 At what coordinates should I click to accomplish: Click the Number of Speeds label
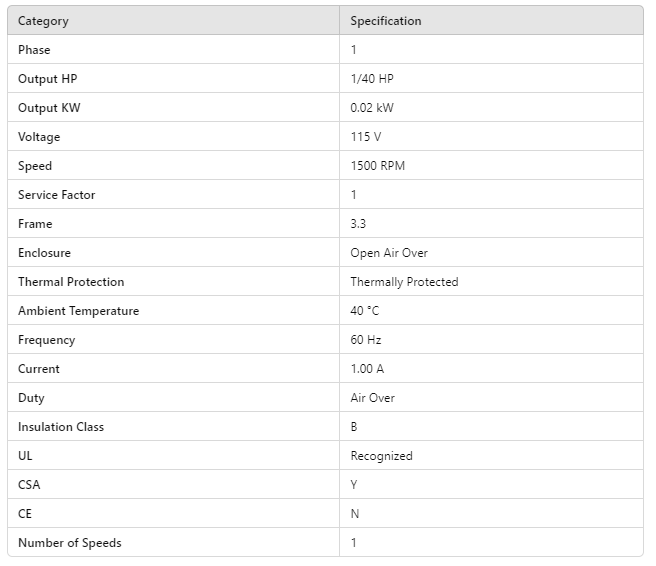70,543
